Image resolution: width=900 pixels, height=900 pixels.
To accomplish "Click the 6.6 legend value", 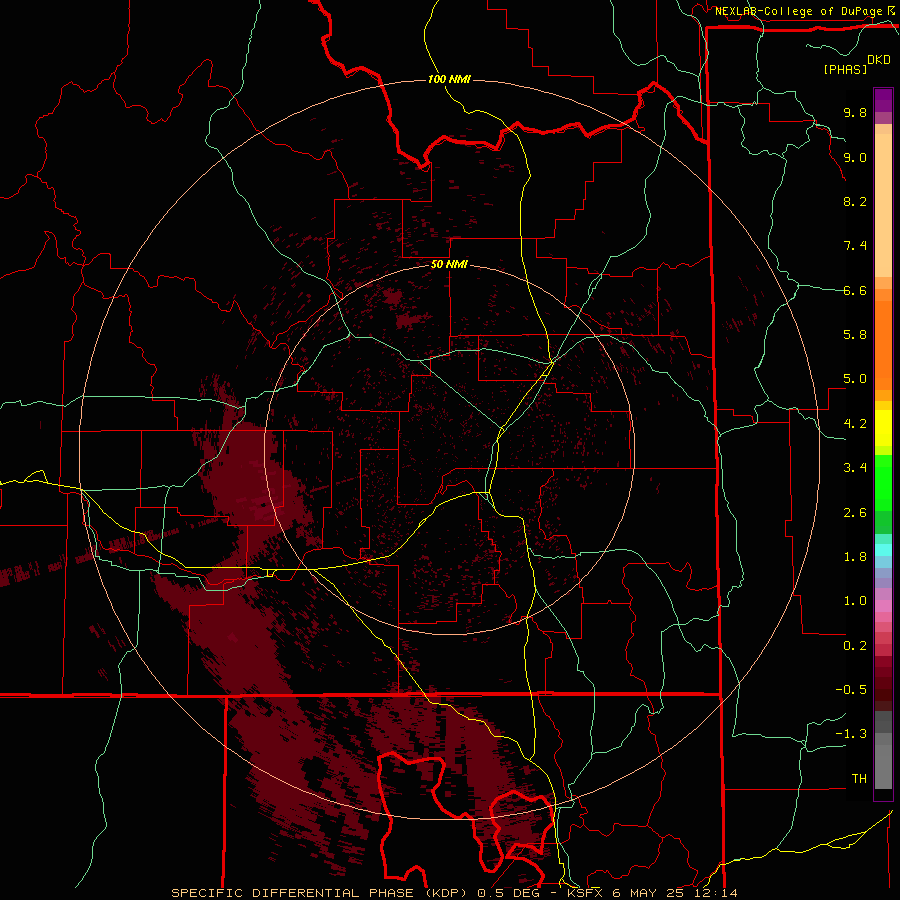I will coord(855,291).
